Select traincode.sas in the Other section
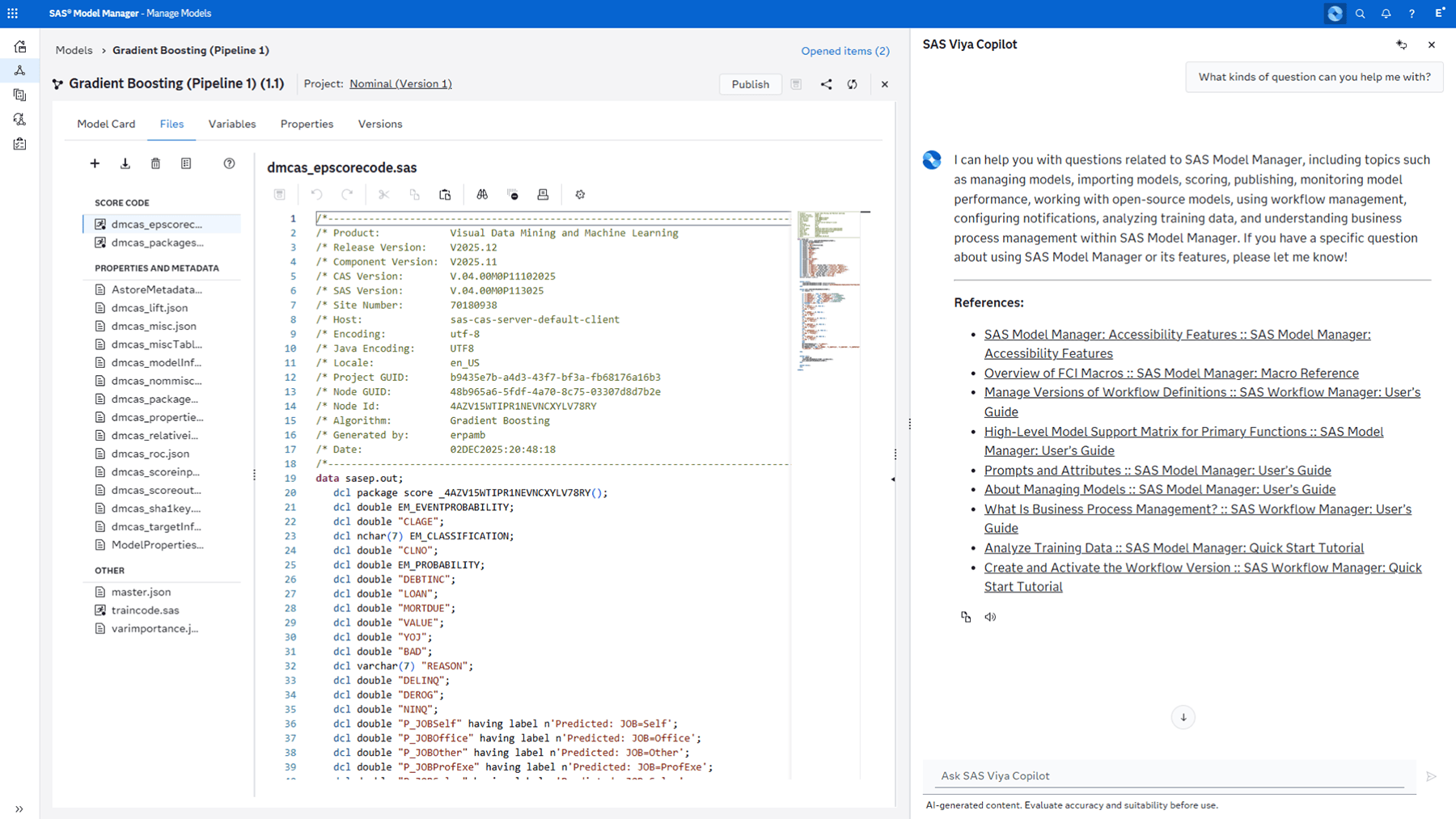The image size is (1456, 819). [144, 610]
